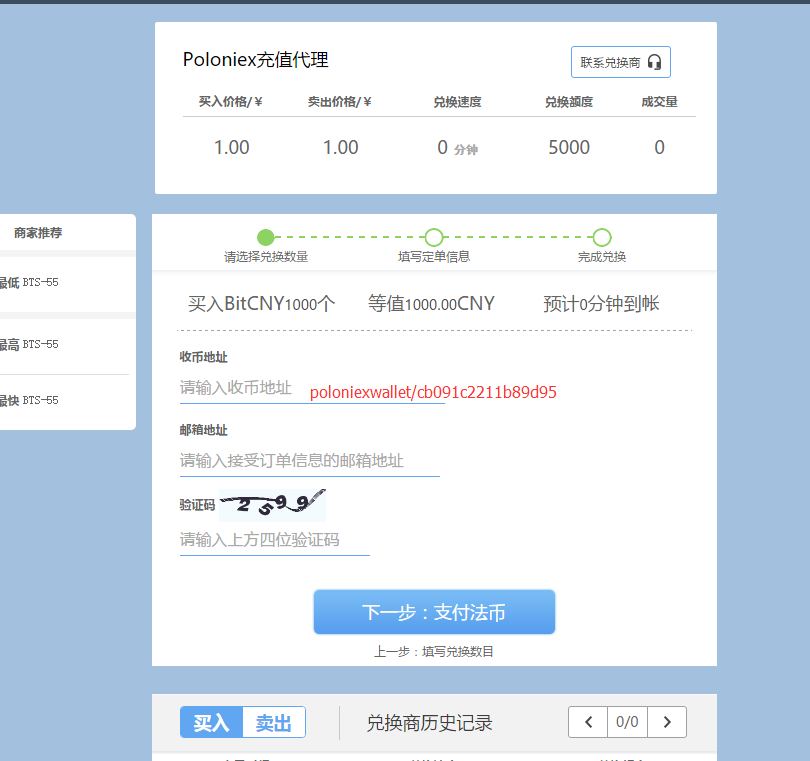Click 等值1000.00CNY summary text

(431, 303)
